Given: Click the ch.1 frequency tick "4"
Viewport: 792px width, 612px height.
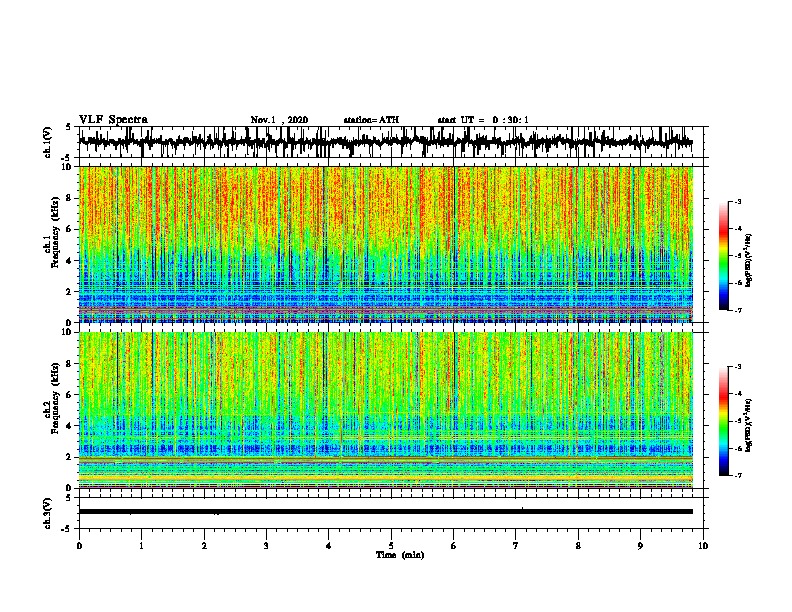Looking at the screenshot, I should tap(70, 261).
